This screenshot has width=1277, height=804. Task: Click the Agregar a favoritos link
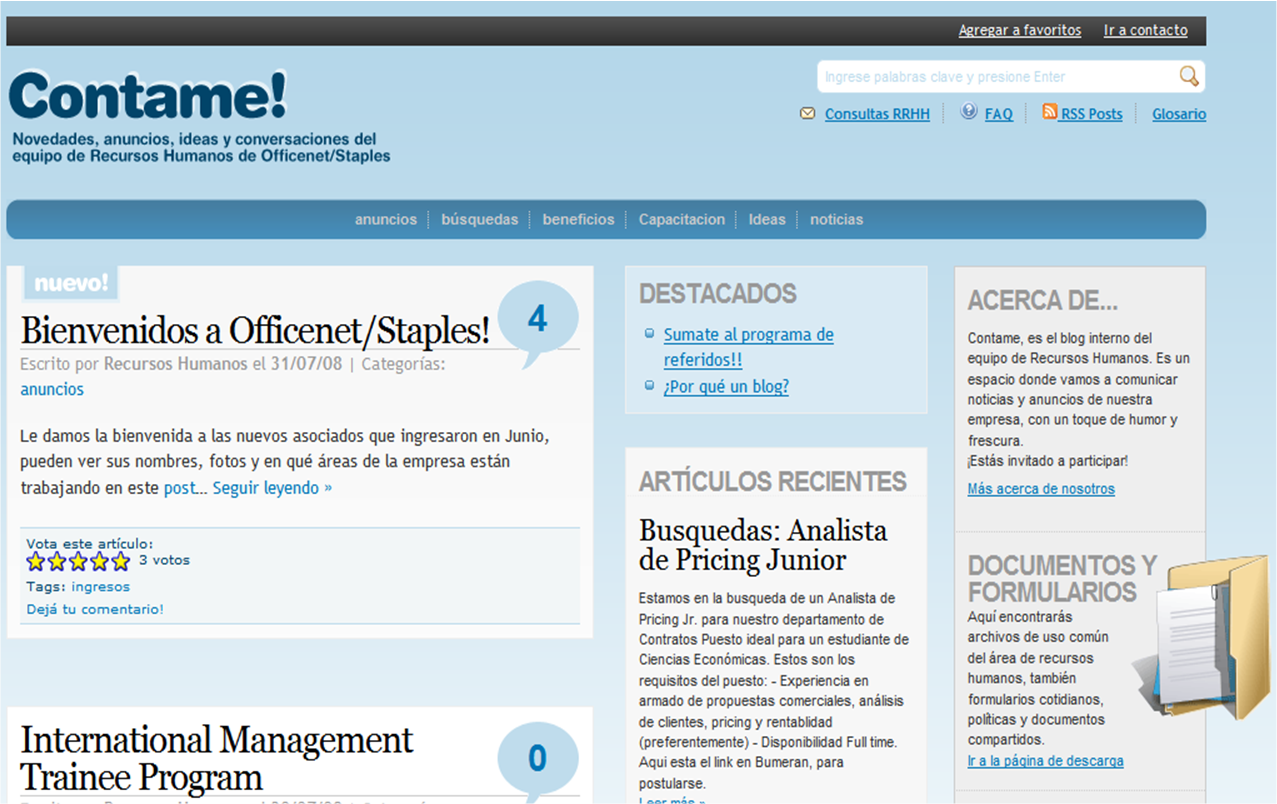[x=1019, y=30]
